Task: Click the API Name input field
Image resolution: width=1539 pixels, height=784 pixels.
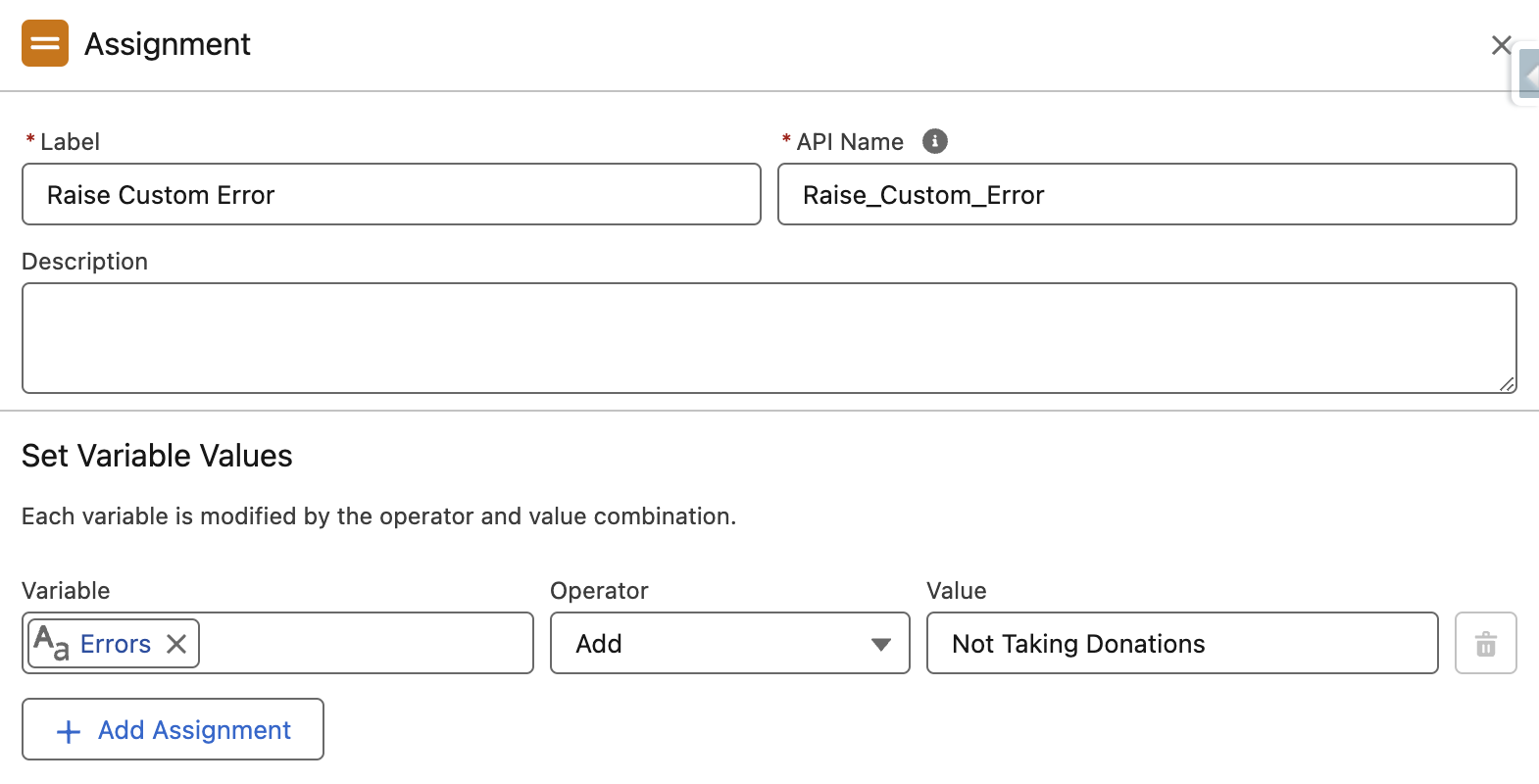Action: 1146,195
